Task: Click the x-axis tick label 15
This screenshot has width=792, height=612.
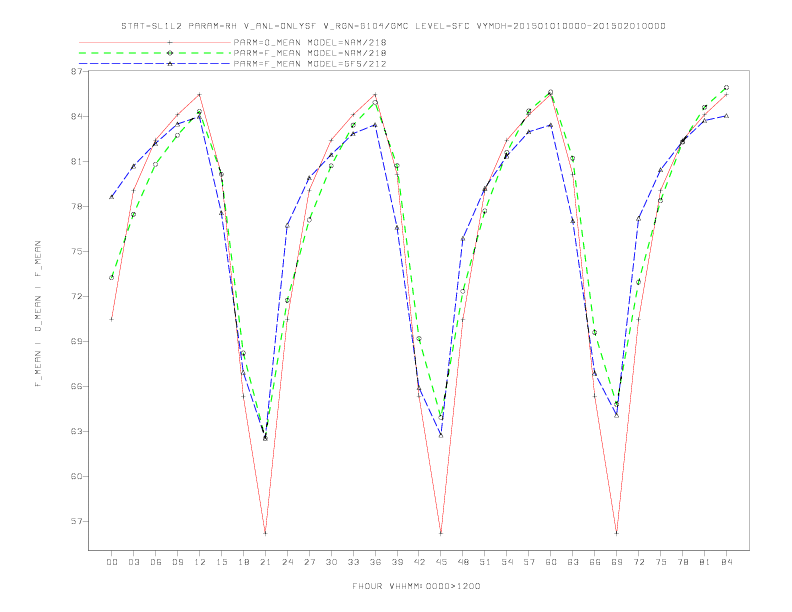Action: pos(221,562)
